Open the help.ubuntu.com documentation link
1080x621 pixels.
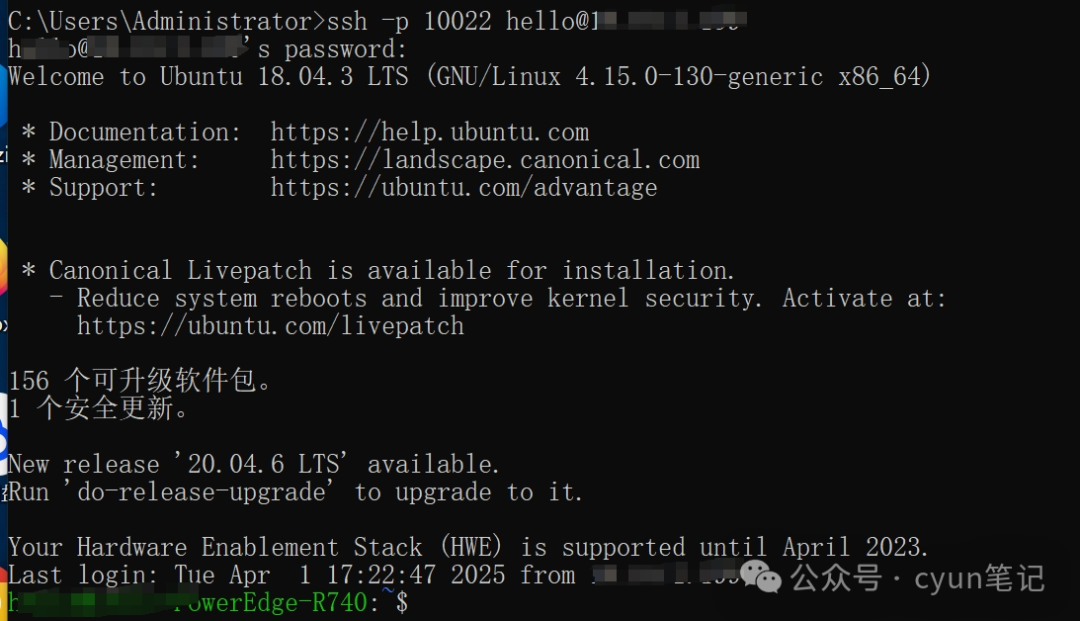[x=429, y=132]
